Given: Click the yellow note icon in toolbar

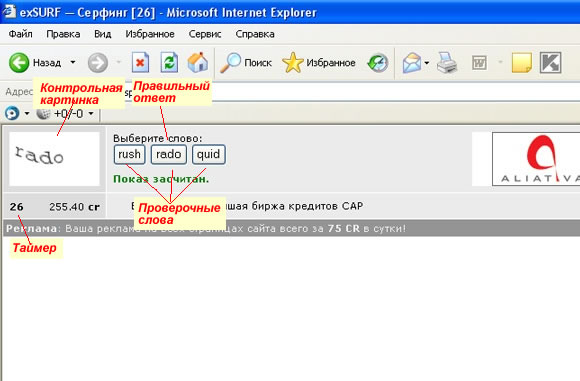Looking at the screenshot, I should pyautogui.click(x=522, y=63).
